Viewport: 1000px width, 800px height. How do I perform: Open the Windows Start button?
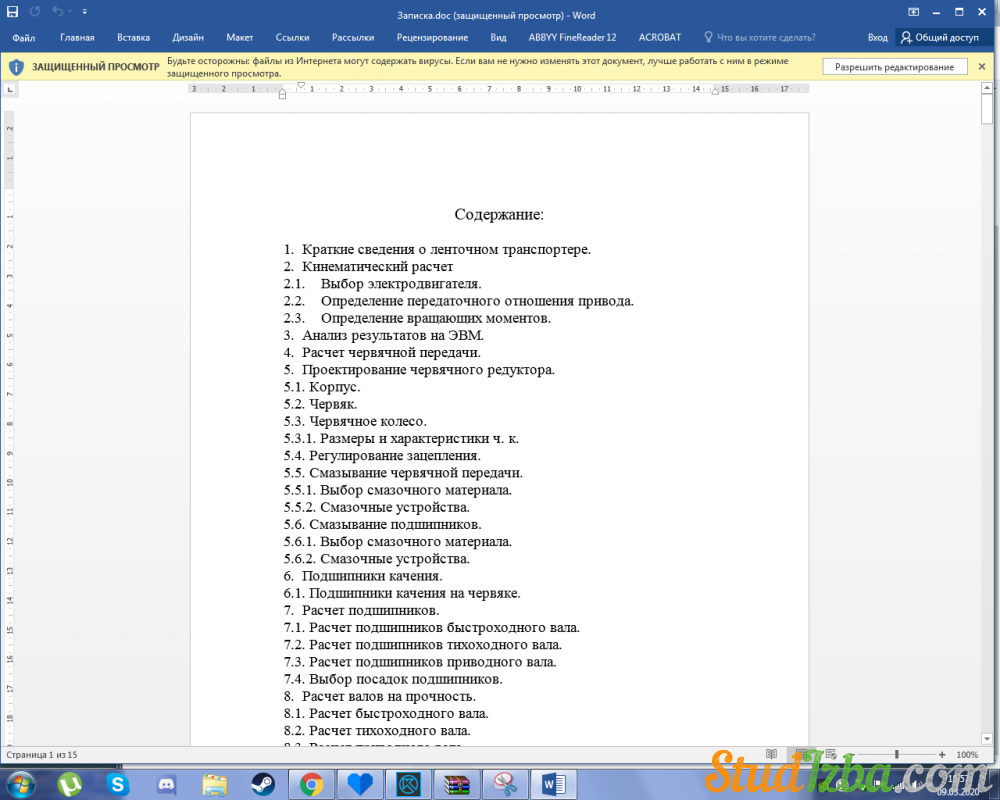pos(20,783)
